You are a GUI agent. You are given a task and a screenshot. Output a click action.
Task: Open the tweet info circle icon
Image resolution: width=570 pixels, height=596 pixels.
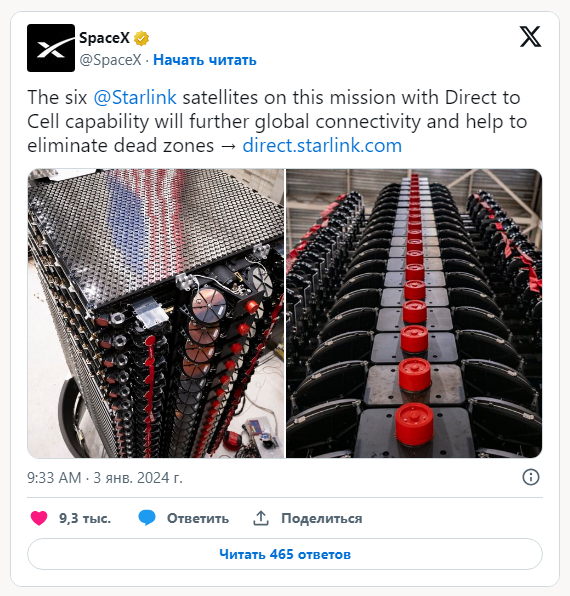[531, 477]
